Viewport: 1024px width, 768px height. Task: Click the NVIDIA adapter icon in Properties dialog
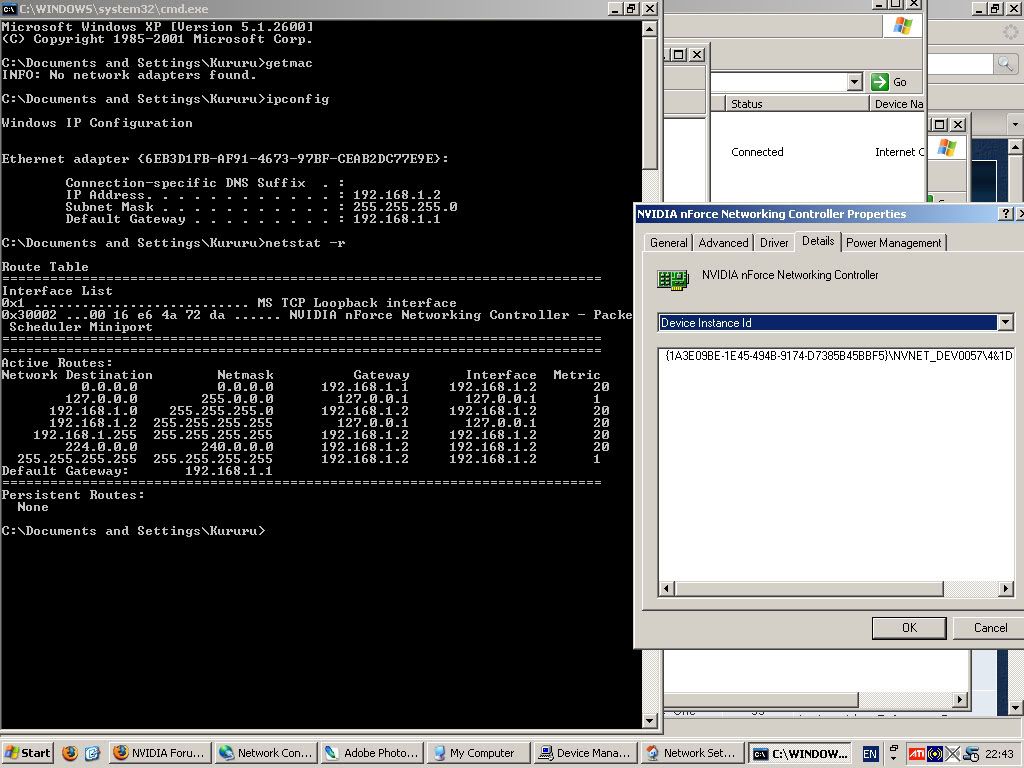672,280
